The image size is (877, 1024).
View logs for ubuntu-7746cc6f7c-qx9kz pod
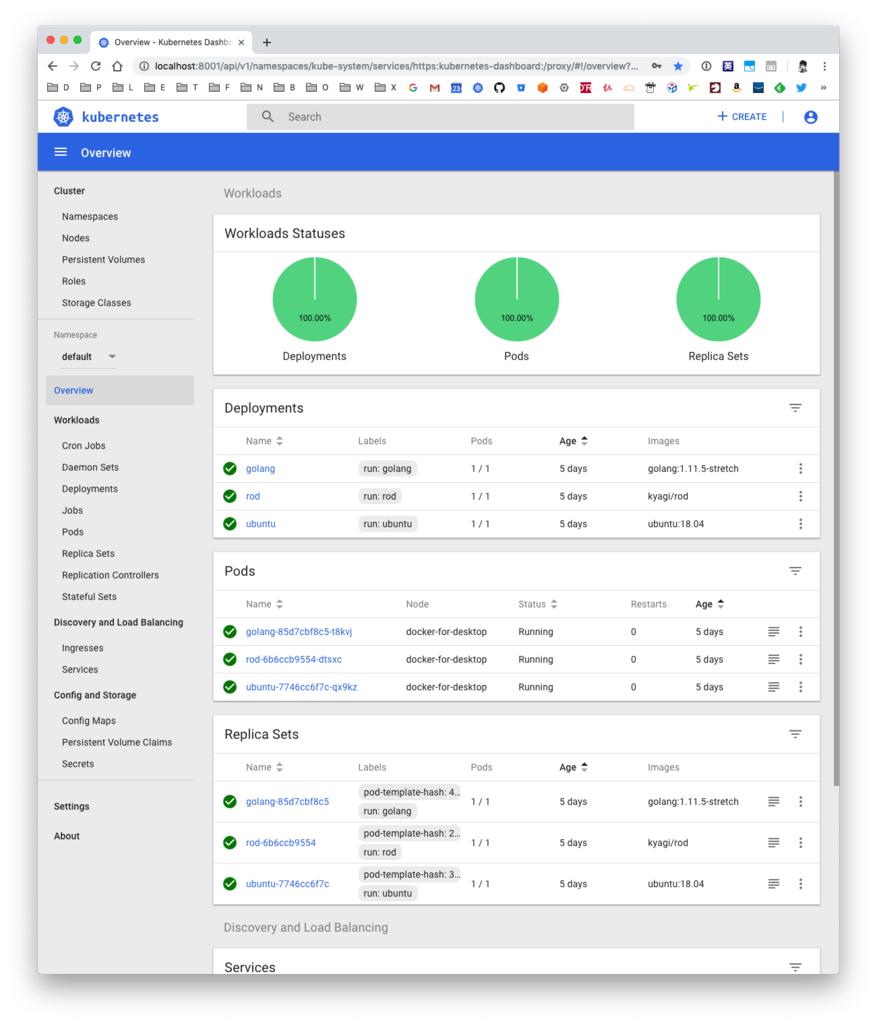click(x=773, y=686)
